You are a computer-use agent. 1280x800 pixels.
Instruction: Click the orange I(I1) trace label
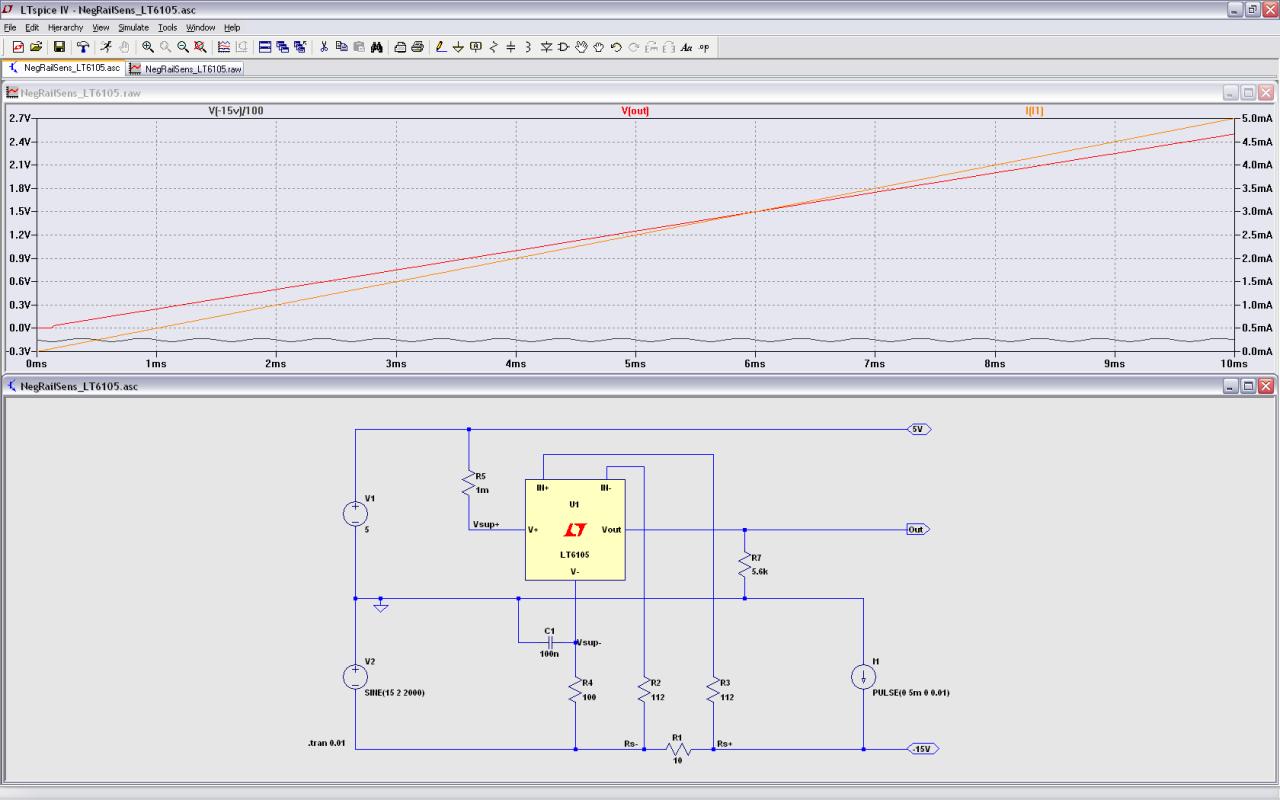pos(1034,111)
